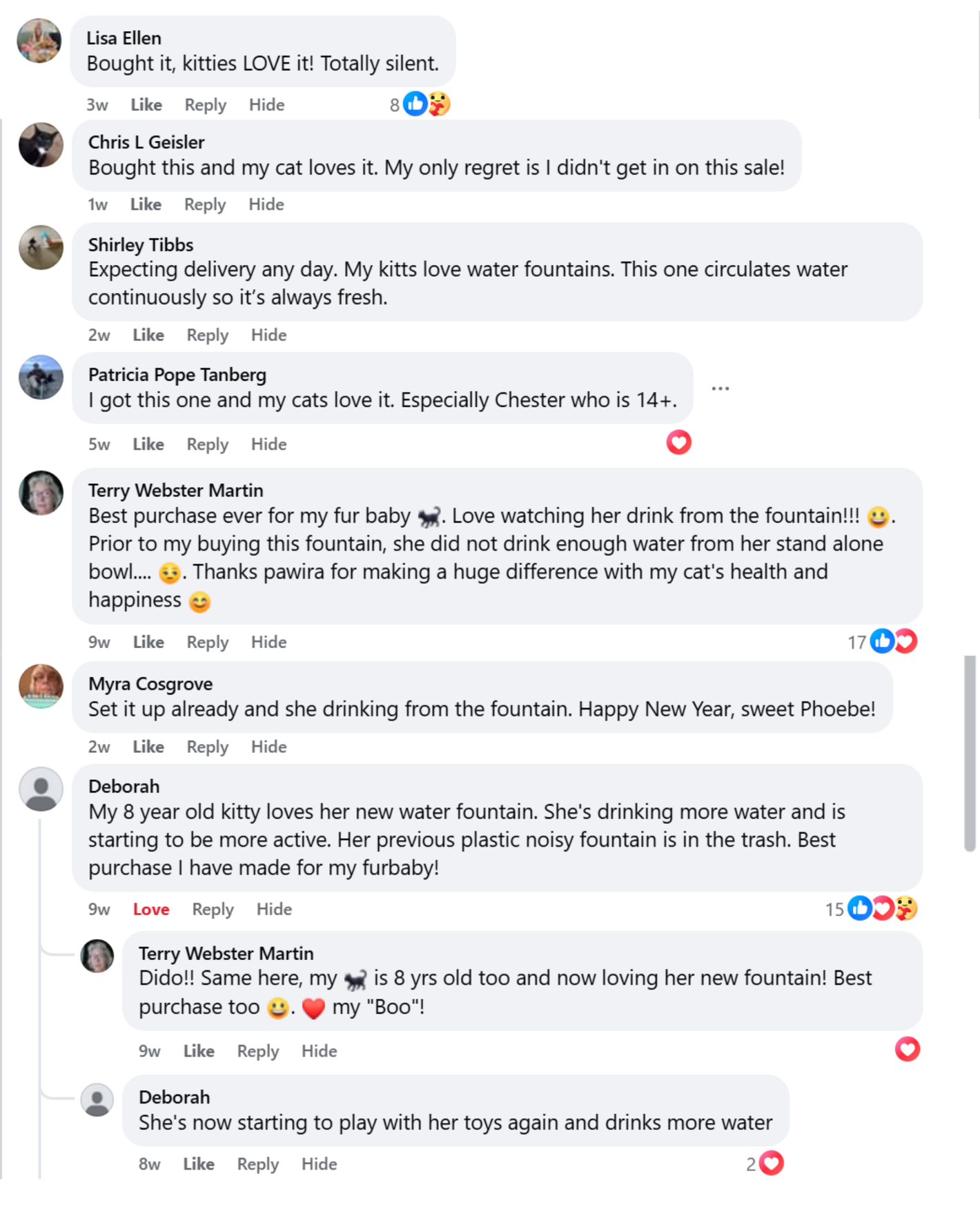The height and width of the screenshot is (1225, 980).
Task: Click Chris L Geisler's avatar
Action: point(41,145)
